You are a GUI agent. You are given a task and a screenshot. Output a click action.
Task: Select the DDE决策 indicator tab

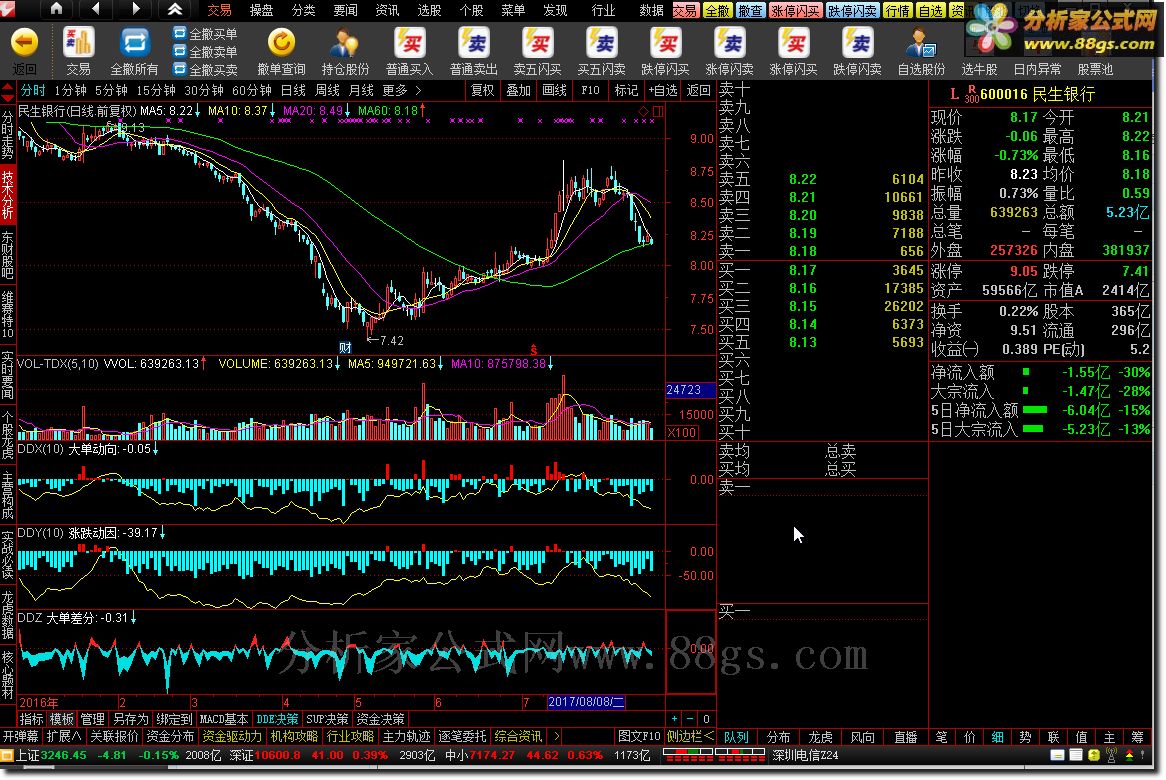(x=277, y=719)
